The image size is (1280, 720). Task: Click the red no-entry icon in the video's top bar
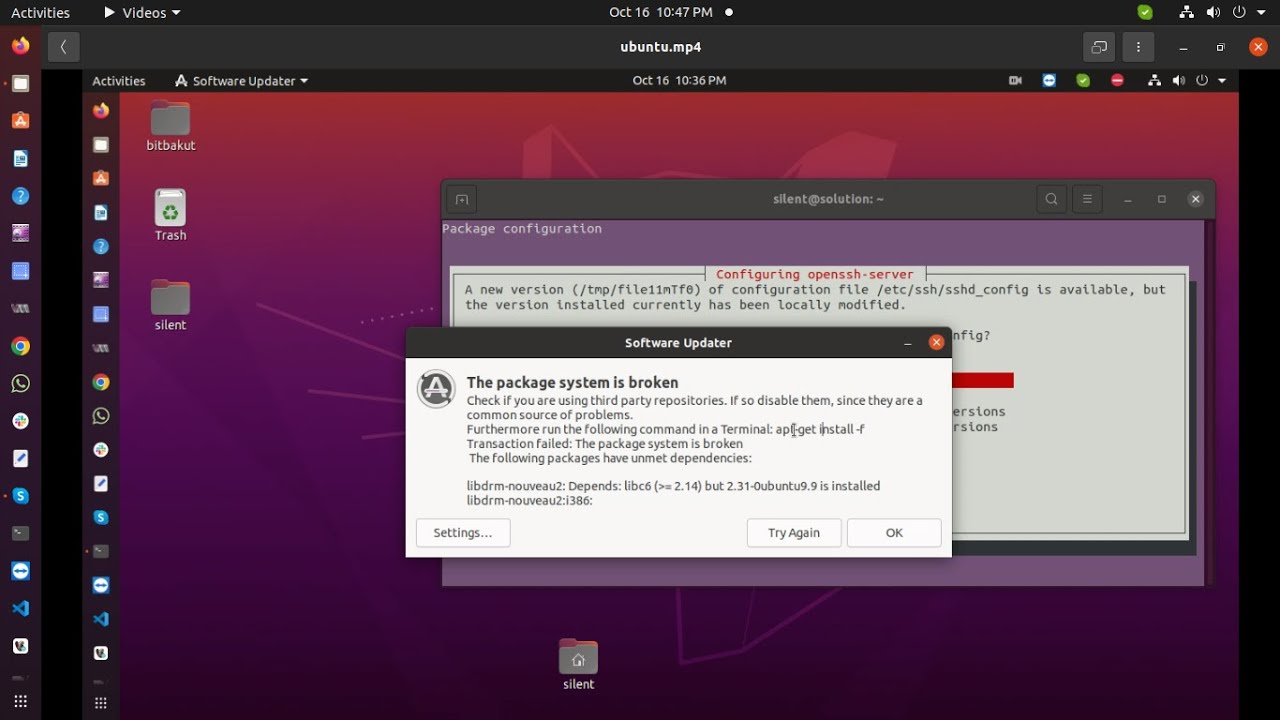(1117, 81)
